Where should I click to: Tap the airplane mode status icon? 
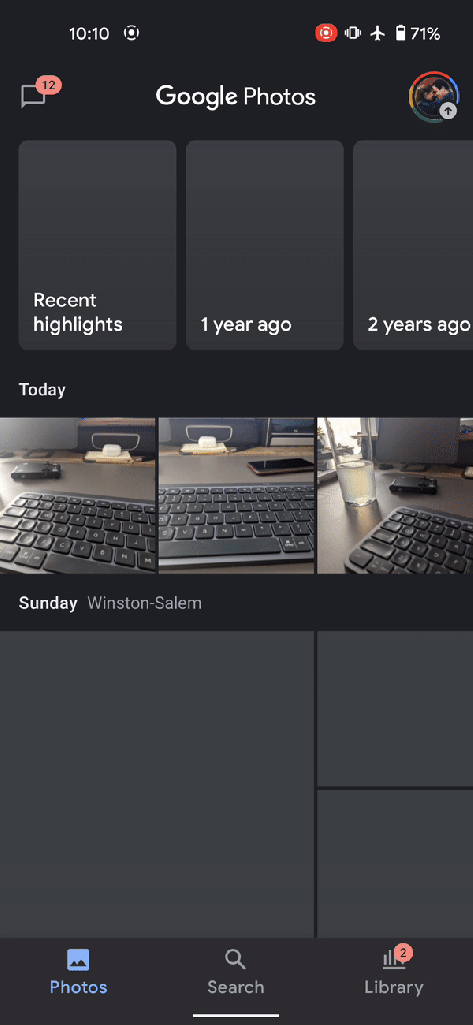click(377, 33)
